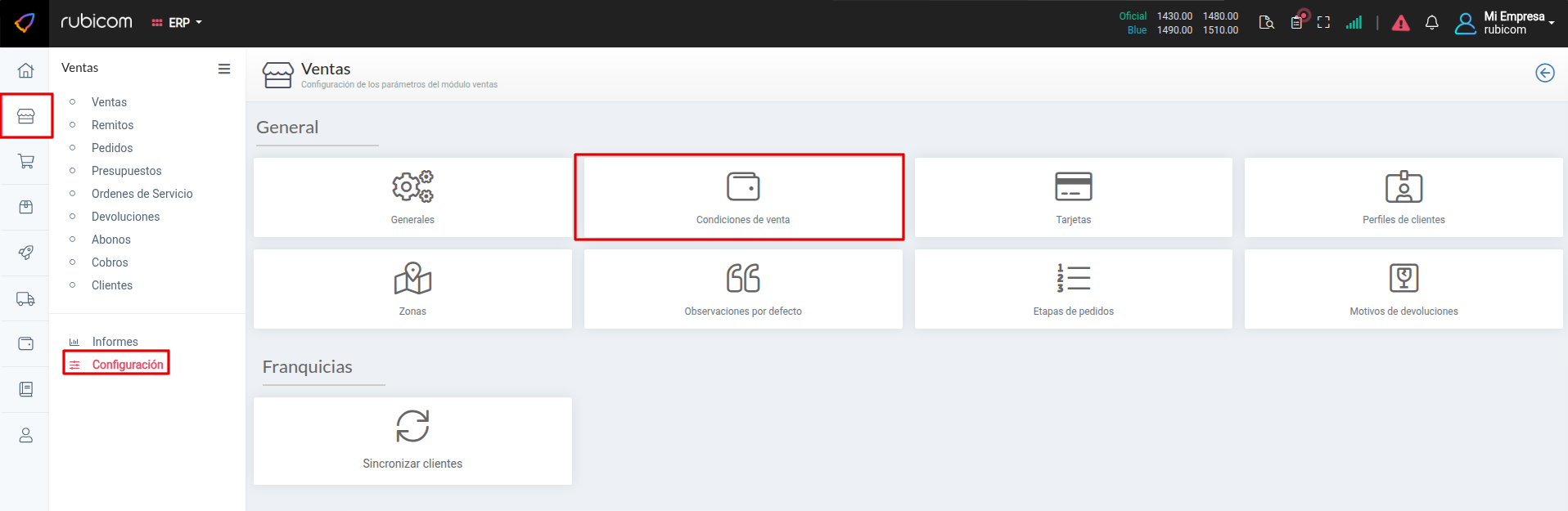Image resolution: width=1568 pixels, height=511 pixels.
Task: Open the Tarjetas configuration tile
Action: click(x=1073, y=198)
